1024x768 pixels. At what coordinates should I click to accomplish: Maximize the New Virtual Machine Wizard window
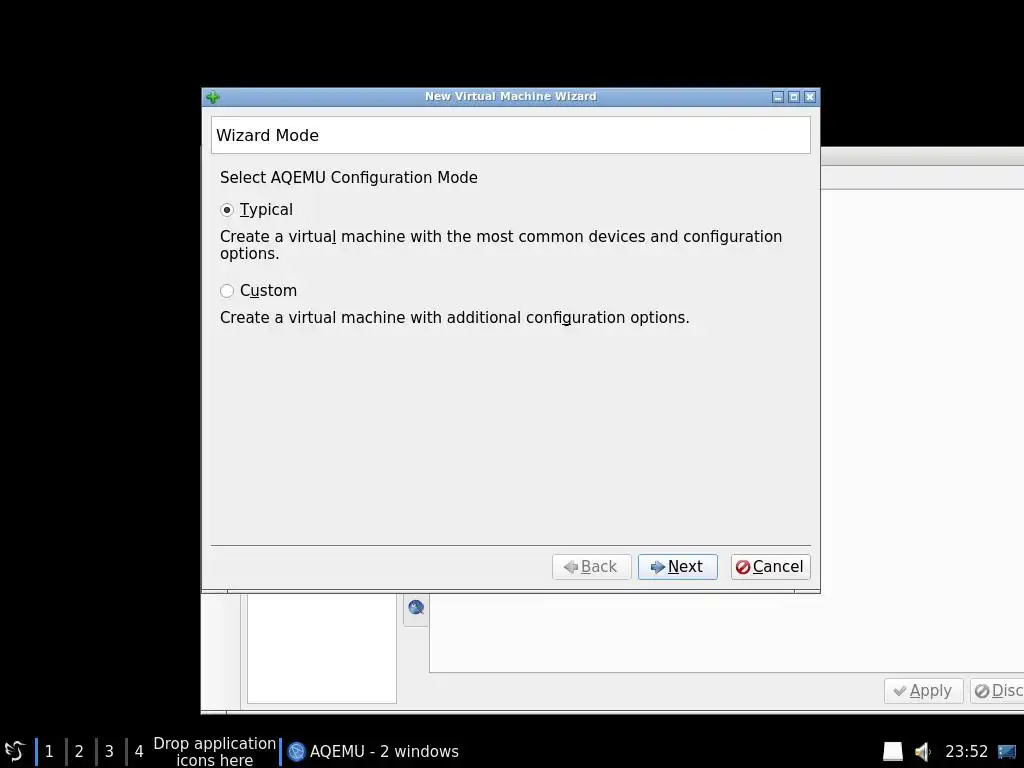(x=794, y=97)
